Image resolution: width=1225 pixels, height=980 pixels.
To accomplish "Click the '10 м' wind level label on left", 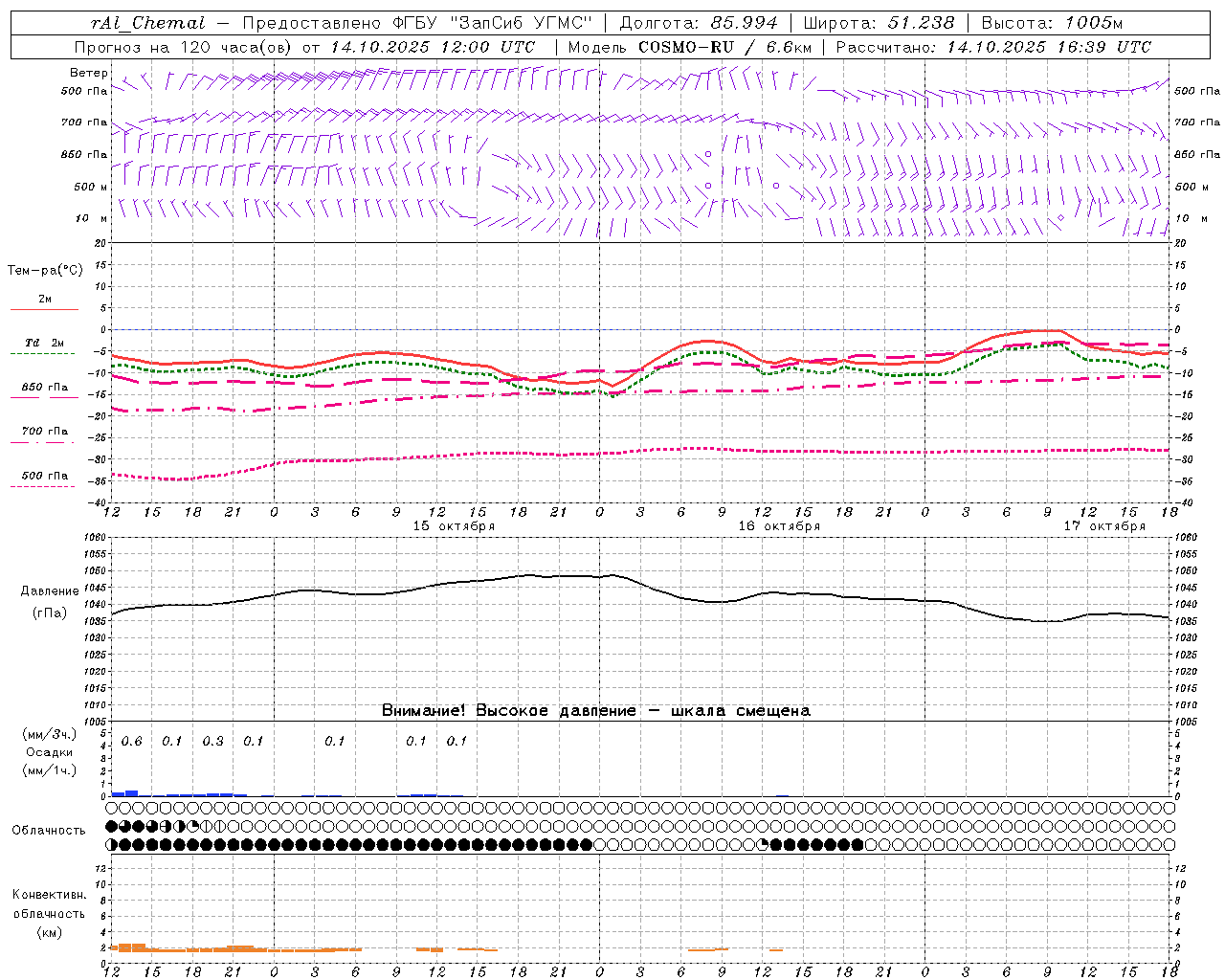I will (x=92, y=219).
